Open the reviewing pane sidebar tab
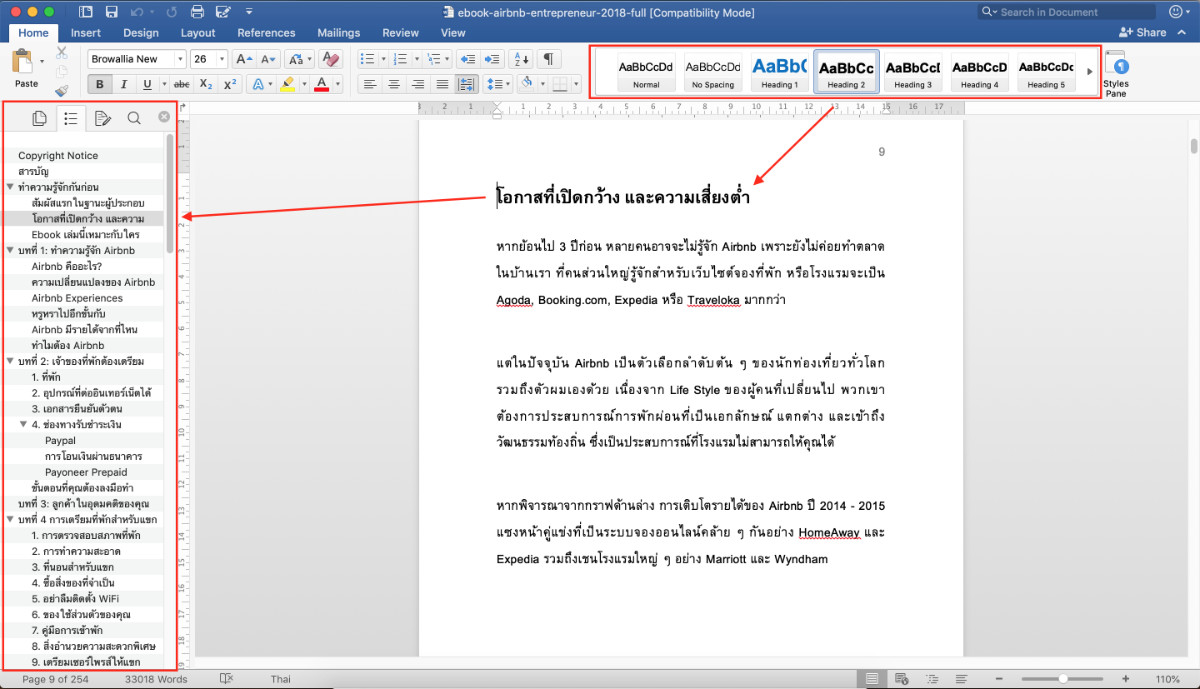 click(102, 119)
